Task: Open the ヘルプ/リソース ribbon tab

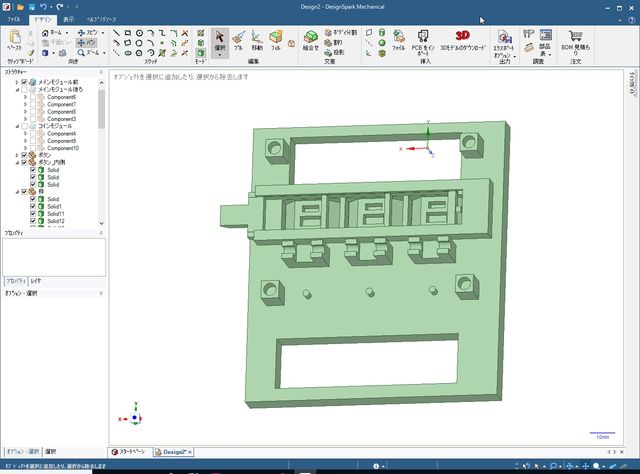Action: [101, 19]
